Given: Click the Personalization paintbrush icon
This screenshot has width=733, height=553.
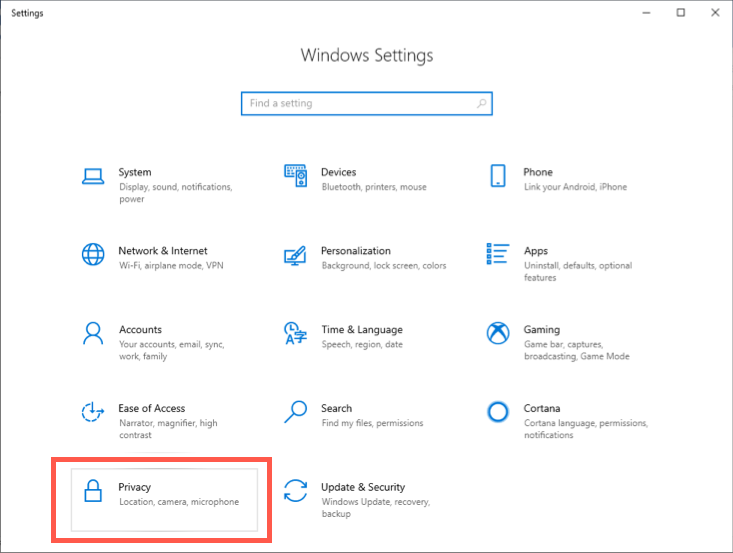Looking at the screenshot, I should coord(295,254).
